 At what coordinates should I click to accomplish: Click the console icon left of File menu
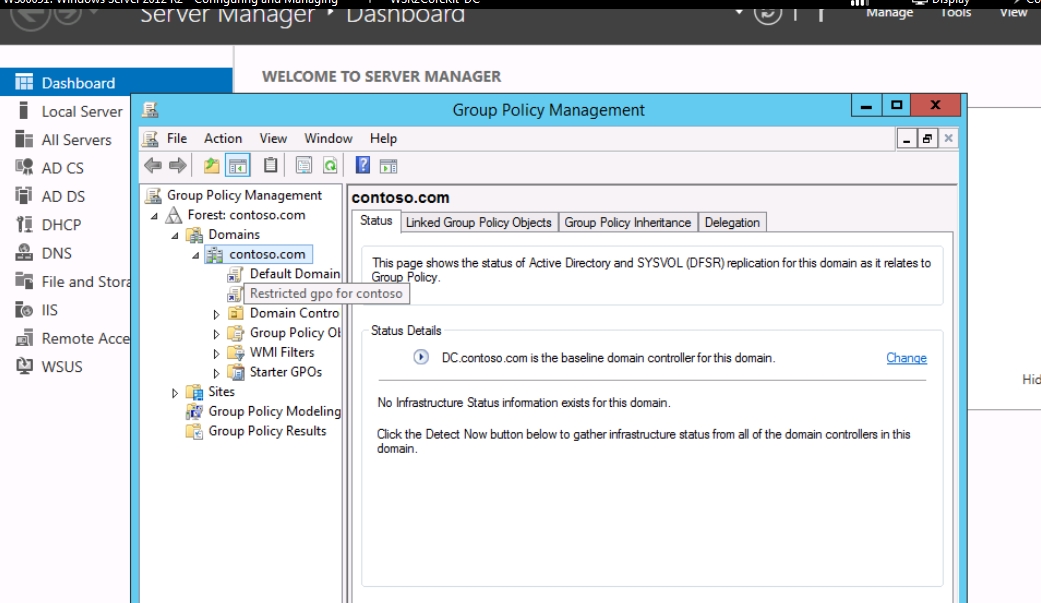pyautogui.click(x=151, y=138)
